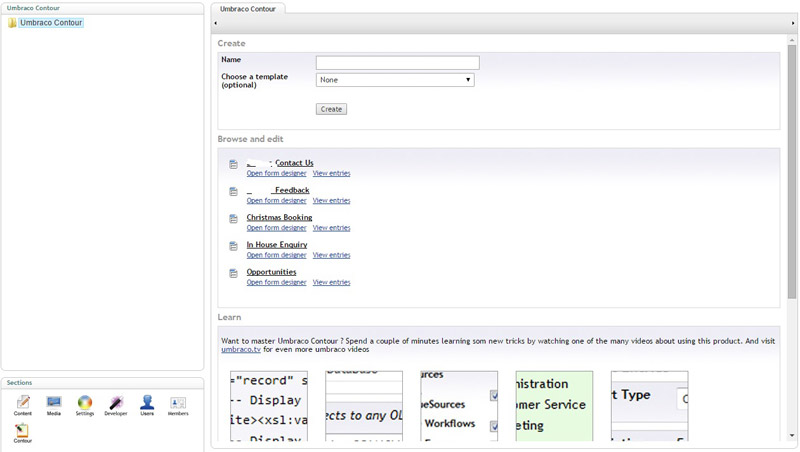Open the Users section icon
Screen dimensions: 800x452
coord(147,403)
